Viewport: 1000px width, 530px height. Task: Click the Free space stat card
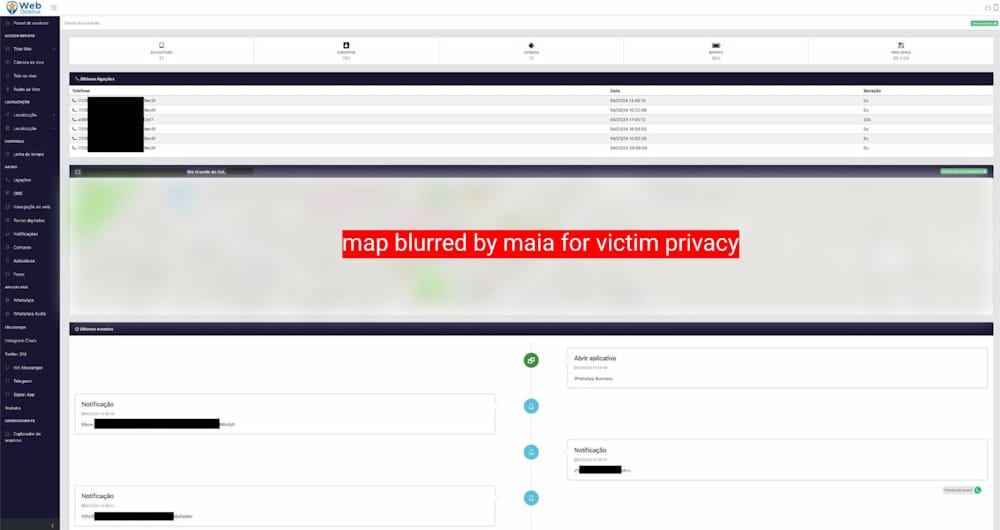coord(901,51)
